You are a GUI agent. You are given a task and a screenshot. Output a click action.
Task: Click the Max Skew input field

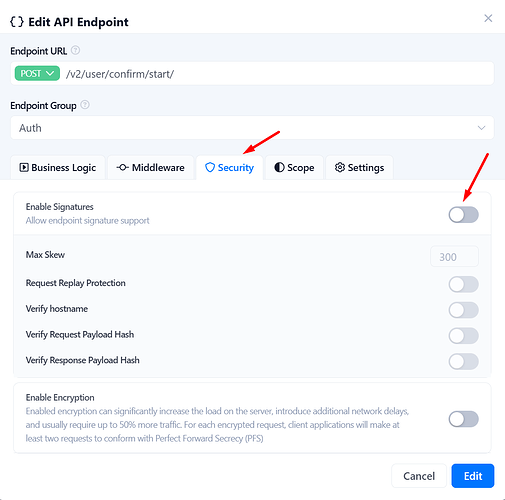(454, 257)
